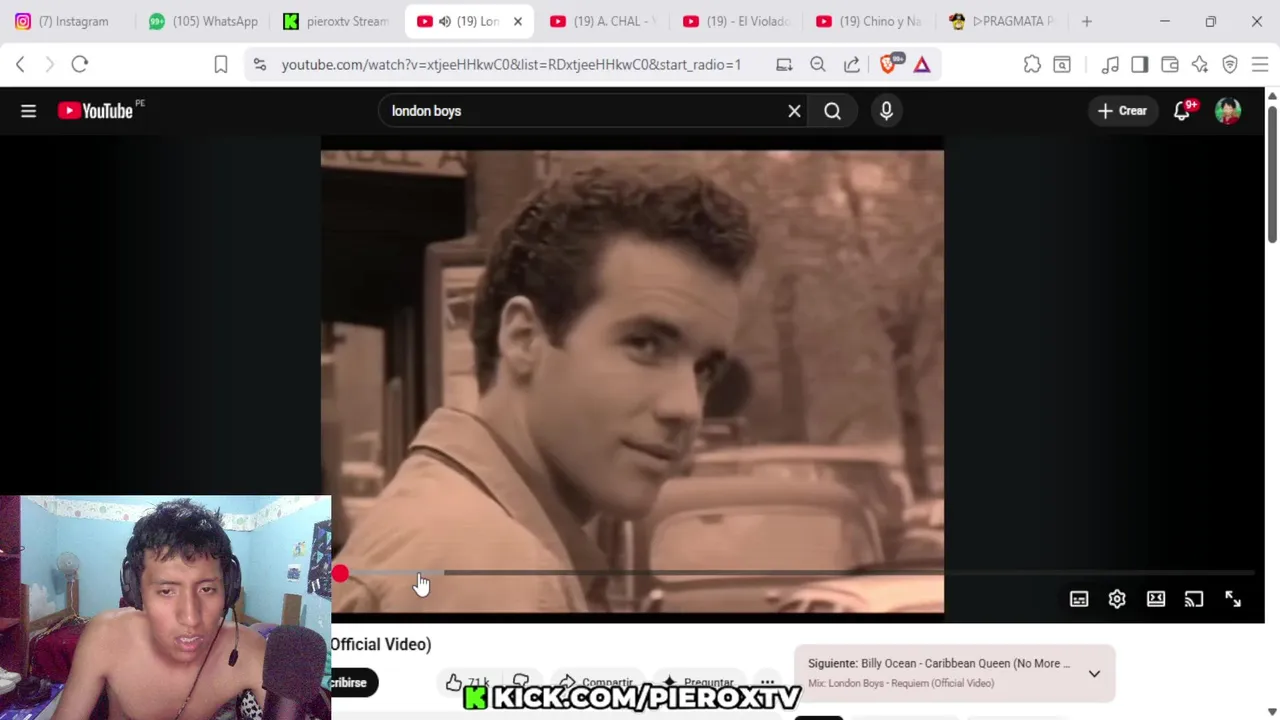Open the tab search icon in the browser toolbar
Image resolution: width=1280 pixels, height=720 pixels.
coord(1062,65)
